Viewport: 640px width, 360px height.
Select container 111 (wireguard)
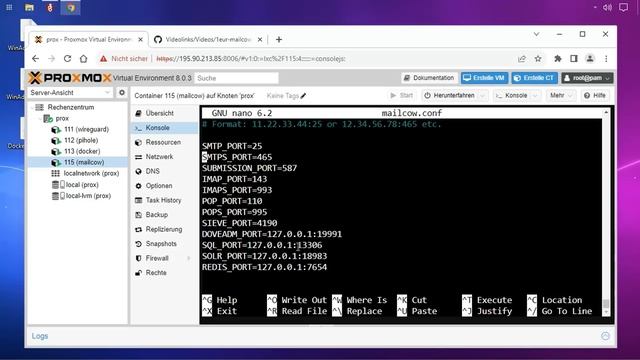tap(86, 129)
